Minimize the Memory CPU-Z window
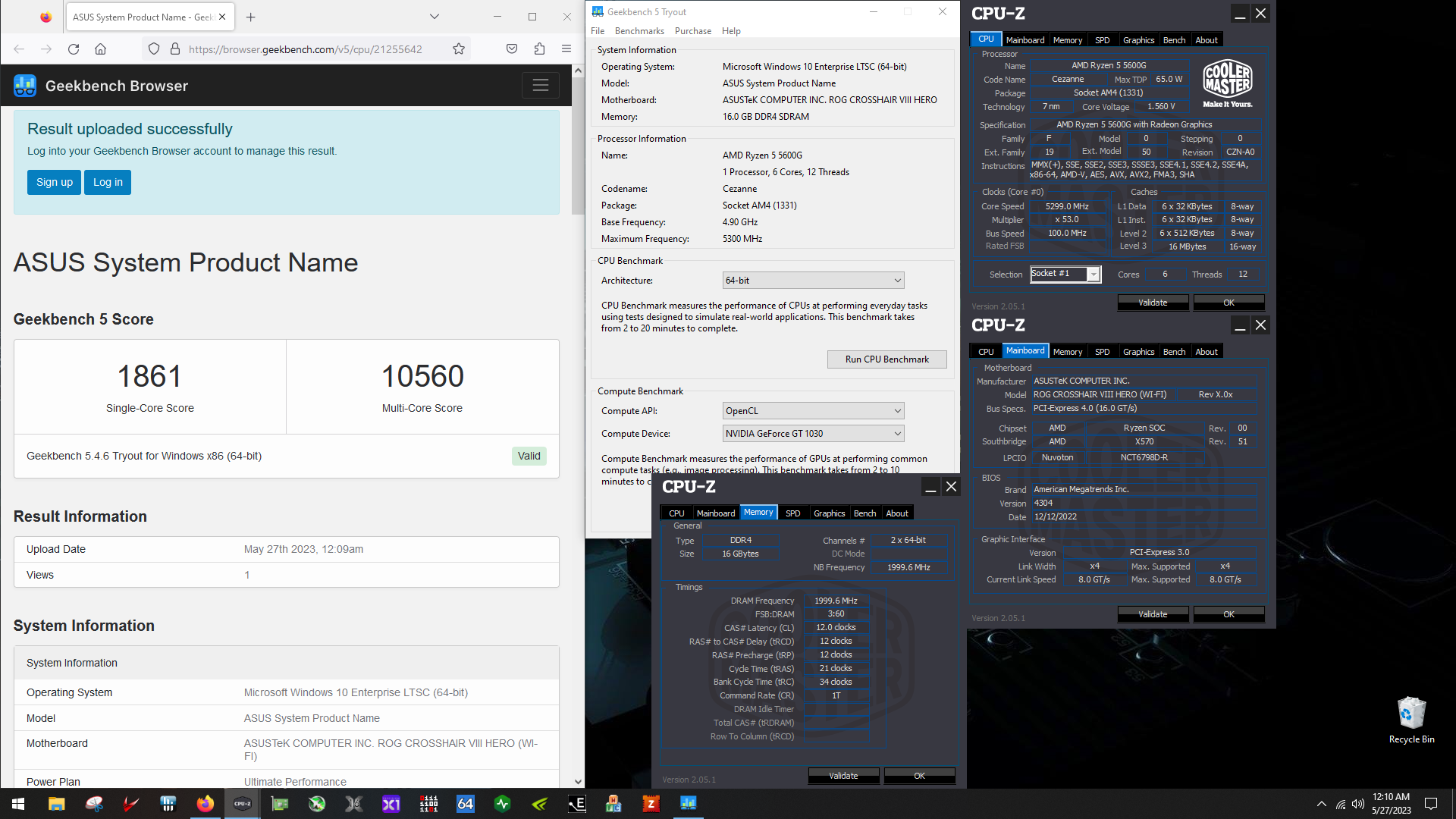 click(930, 487)
